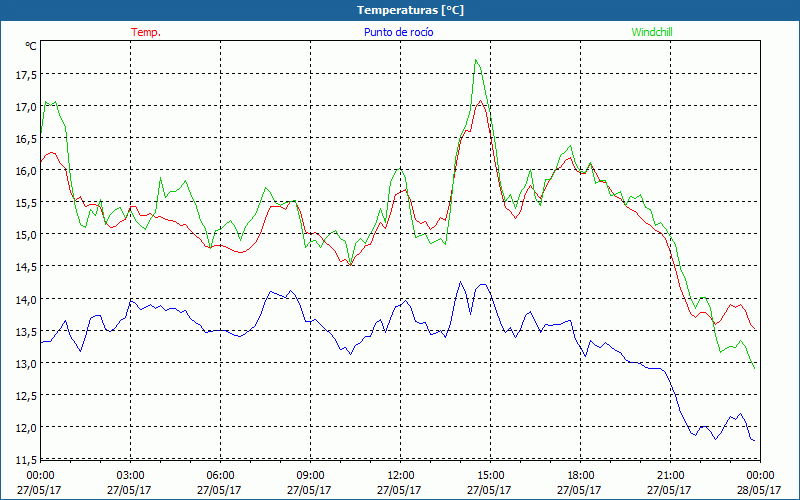
Task: Click the chart title "Temperaturas [°C]"
Action: click(x=410, y=10)
